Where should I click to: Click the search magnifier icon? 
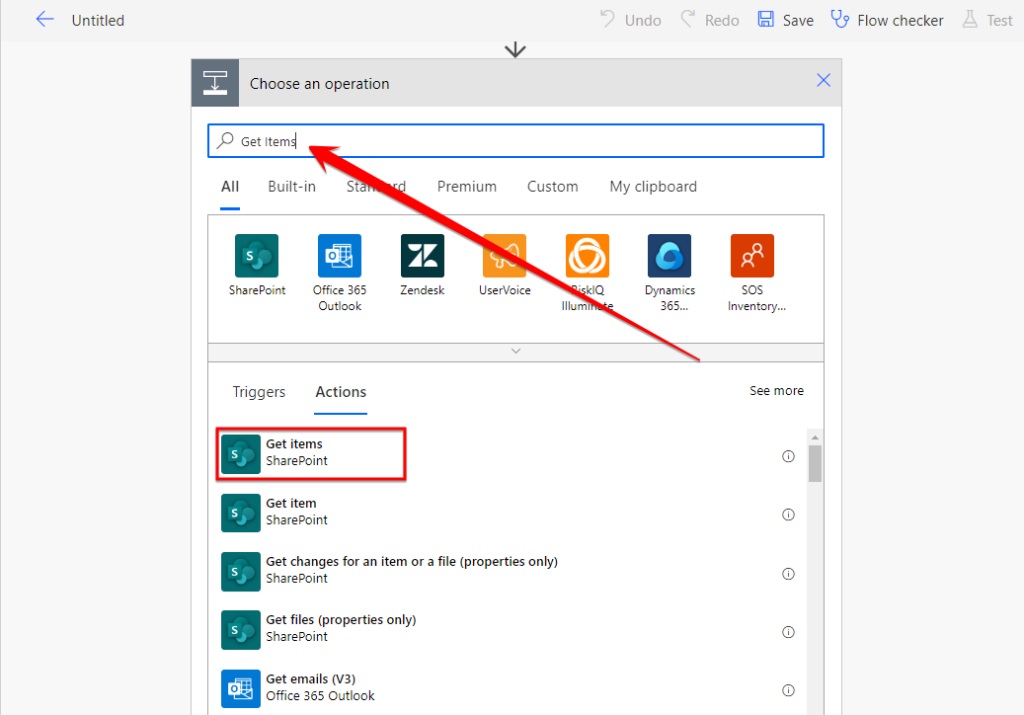[x=225, y=140]
